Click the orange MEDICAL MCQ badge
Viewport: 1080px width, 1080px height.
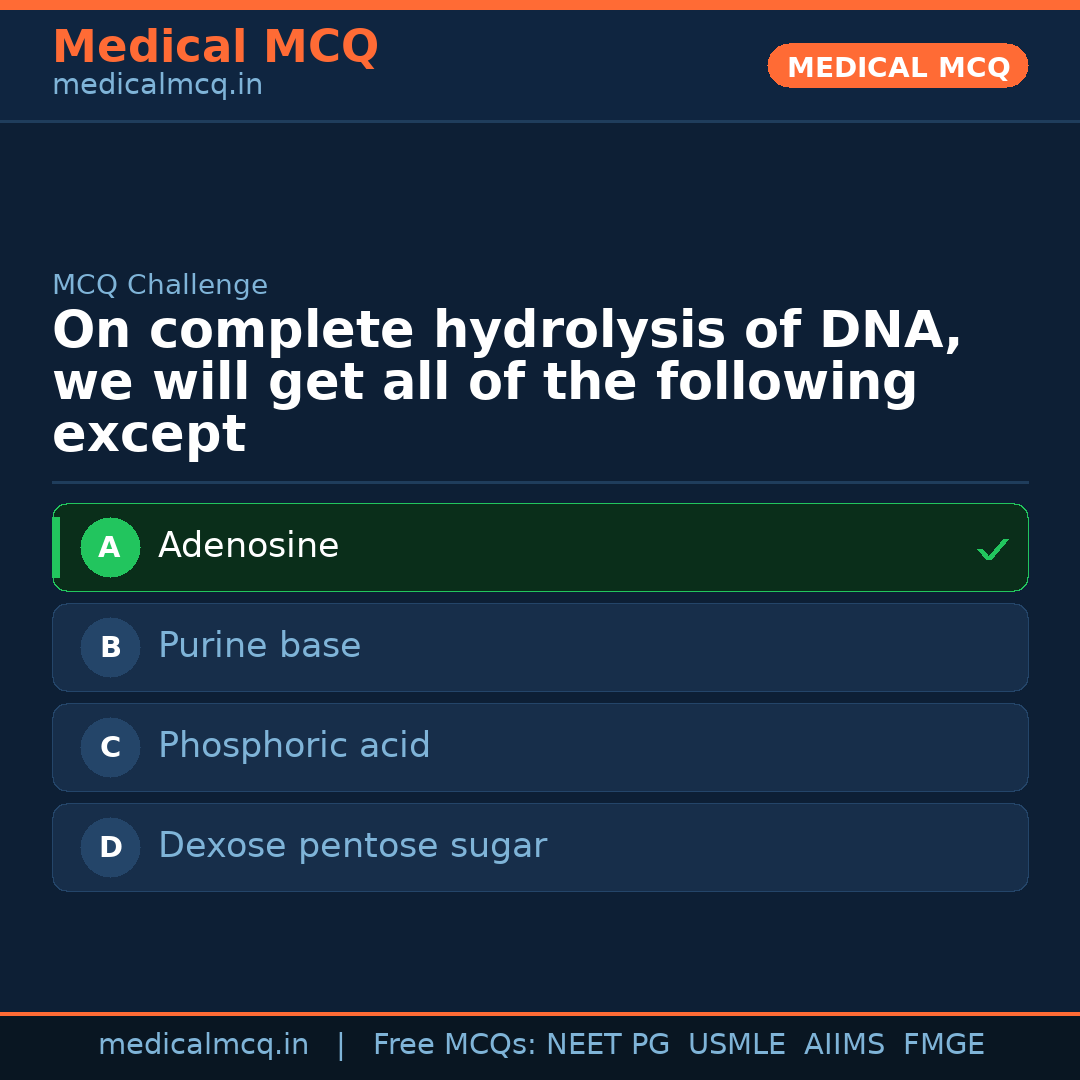[897, 66]
